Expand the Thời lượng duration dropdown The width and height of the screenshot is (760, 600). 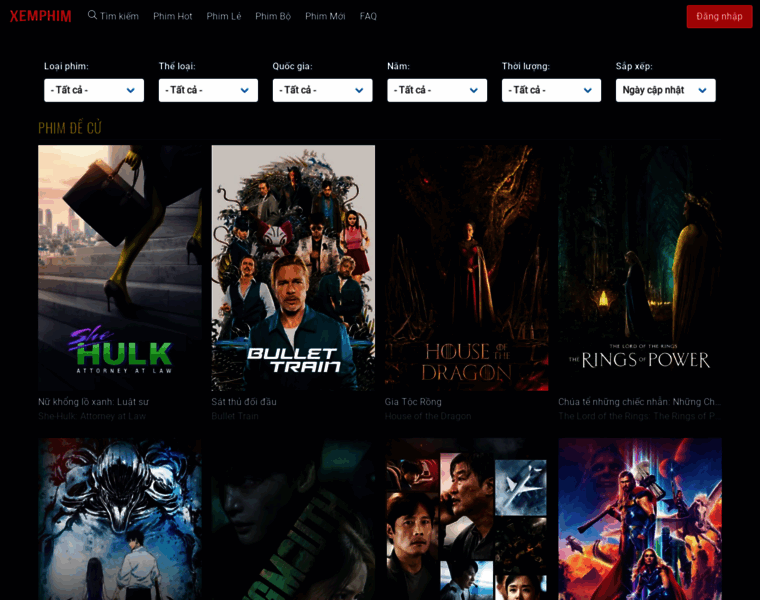tap(551, 90)
